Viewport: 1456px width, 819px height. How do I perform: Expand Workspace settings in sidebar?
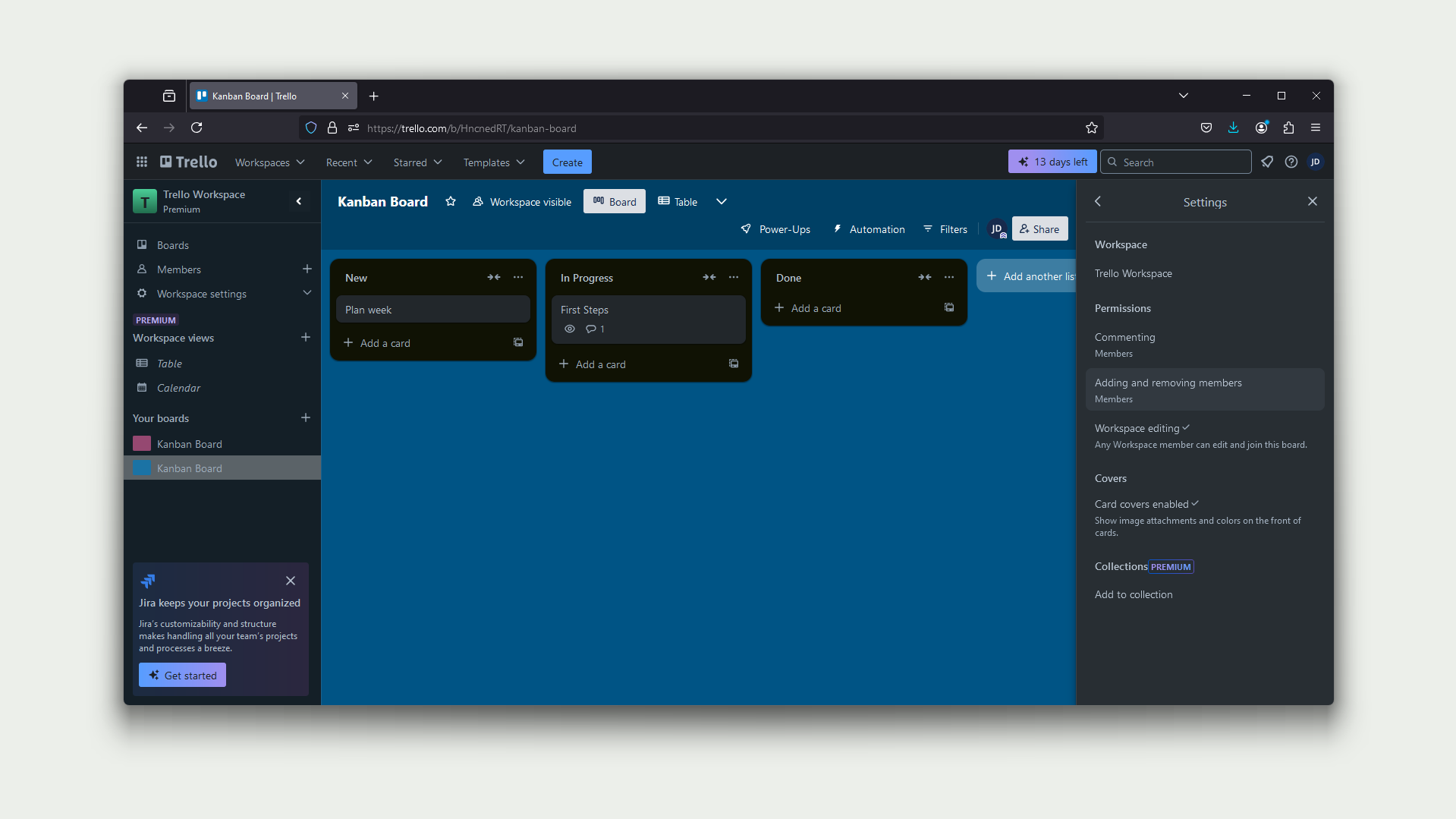click(x=222, y=294)
